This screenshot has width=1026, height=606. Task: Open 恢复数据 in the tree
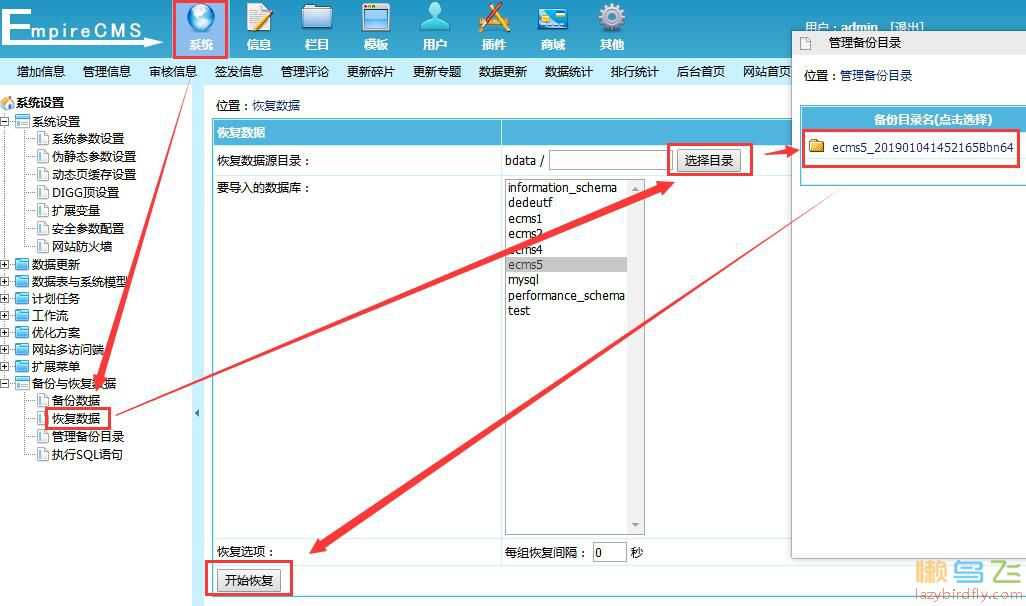(76, 418)
